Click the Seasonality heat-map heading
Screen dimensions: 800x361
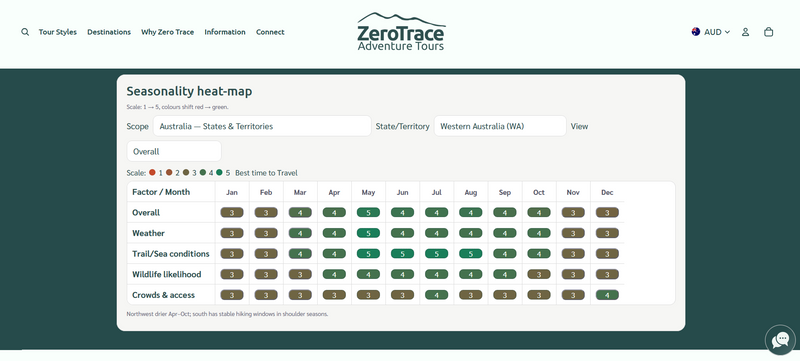tap(189, 91)
